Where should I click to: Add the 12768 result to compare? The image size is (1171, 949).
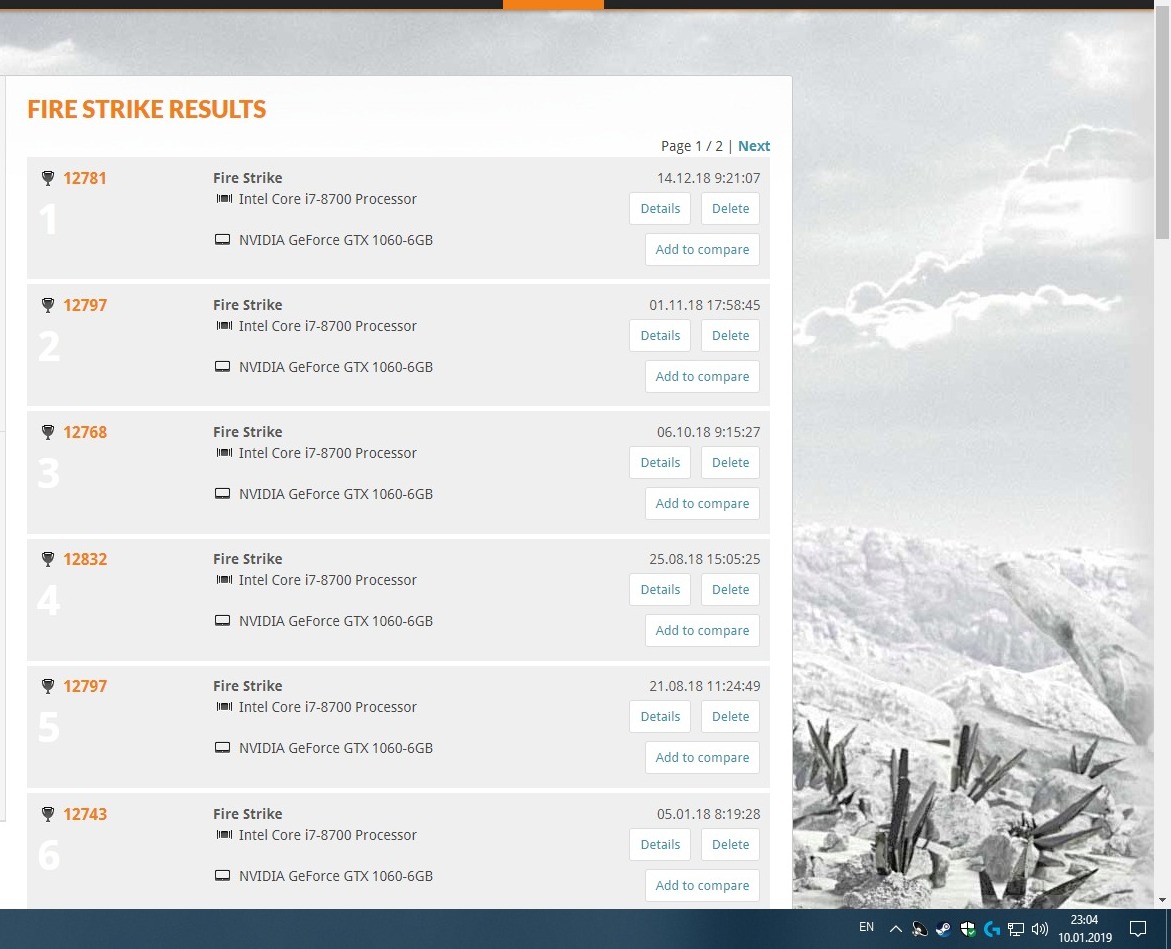click(x=702, y=503)
